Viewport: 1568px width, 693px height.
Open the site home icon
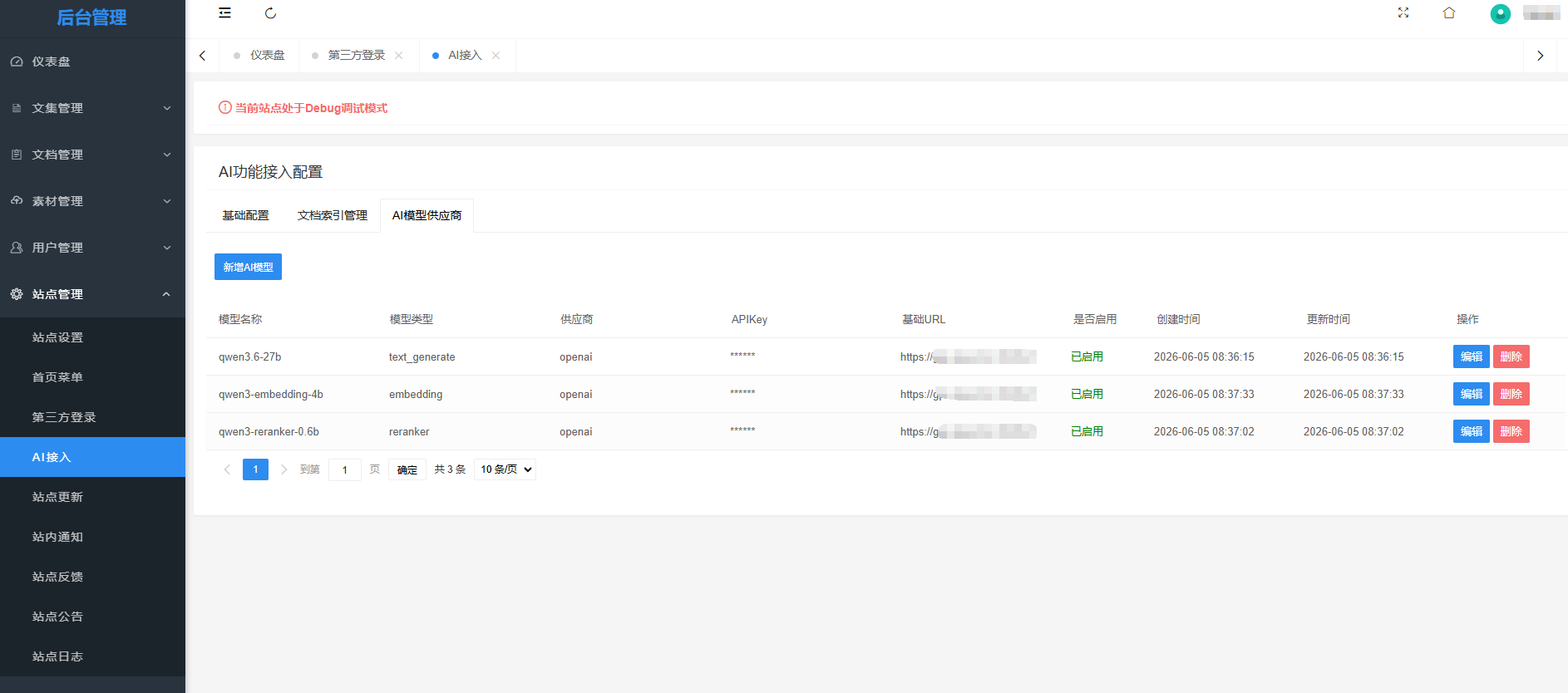tap(1449, 12)
